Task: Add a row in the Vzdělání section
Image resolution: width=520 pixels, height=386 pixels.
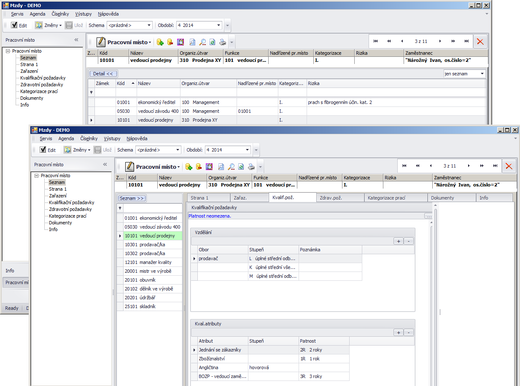Action: point(398,241)
